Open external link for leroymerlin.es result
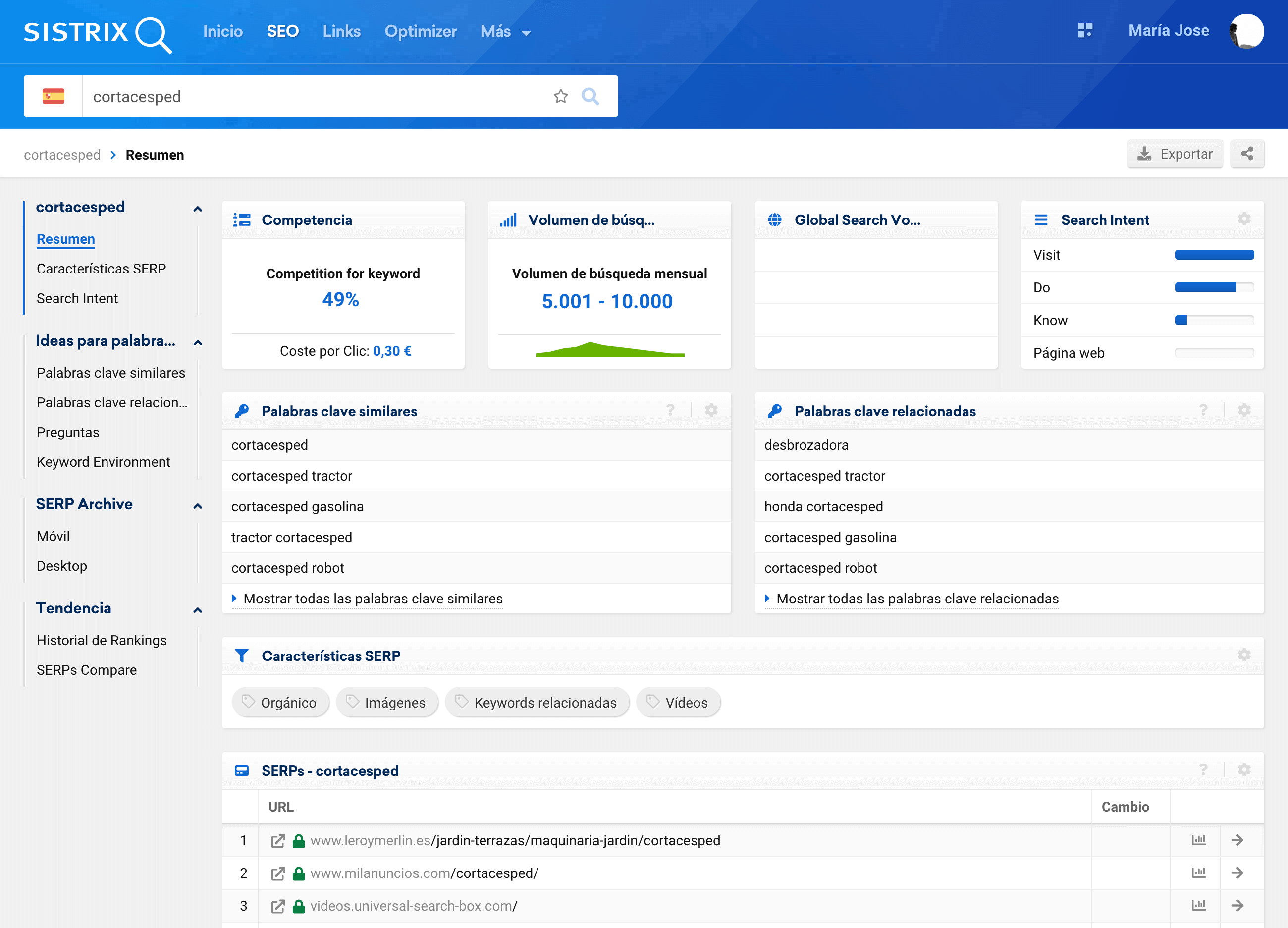This screenshot has height=928, width=1288. coord(278,840)
